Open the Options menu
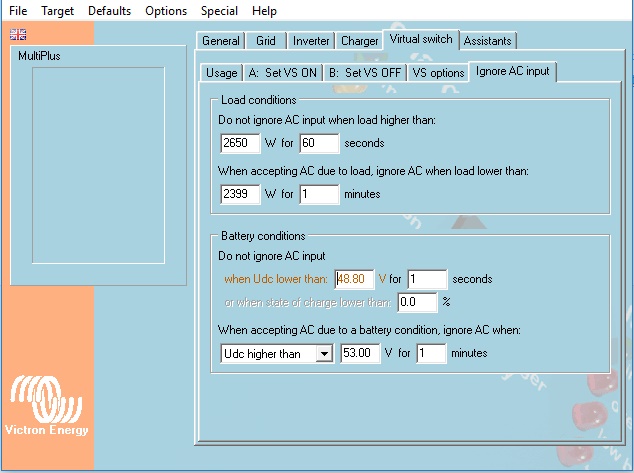The image size is (634, 473). [165, 11]
